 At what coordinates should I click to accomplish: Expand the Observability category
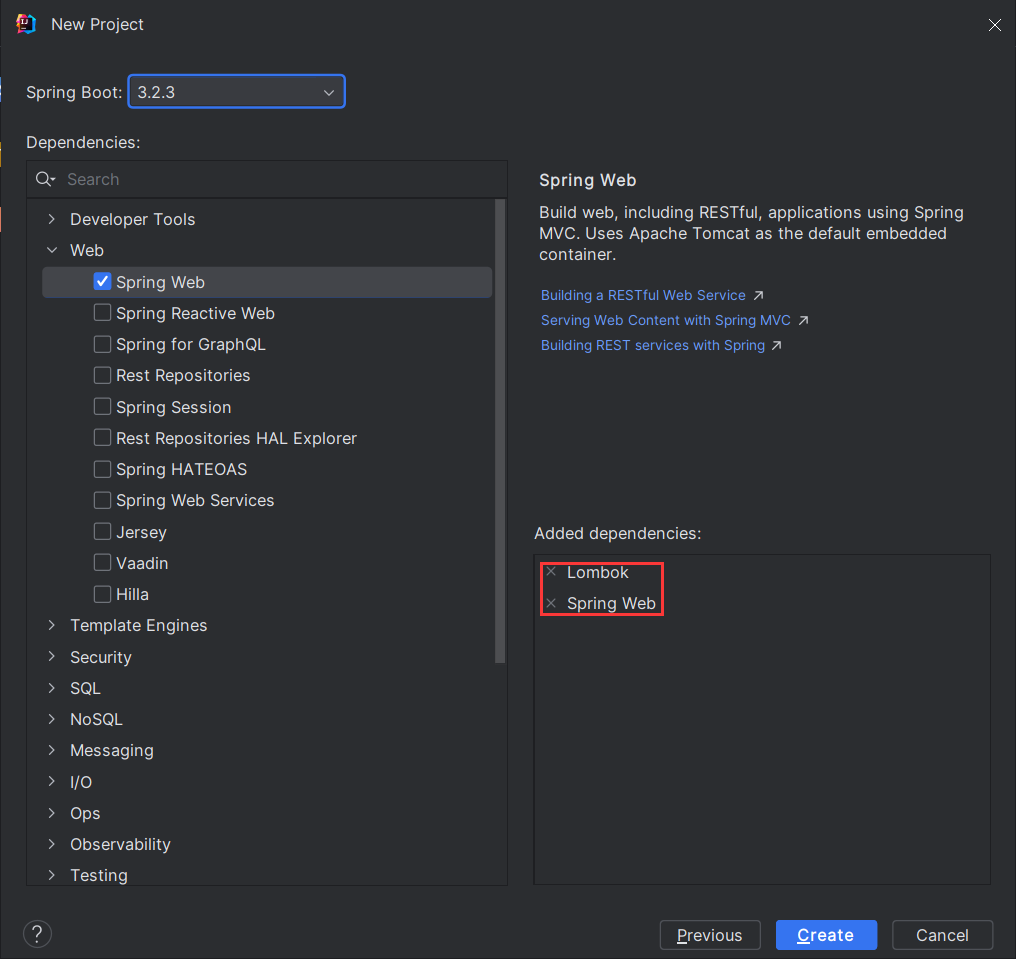[52, 844]
